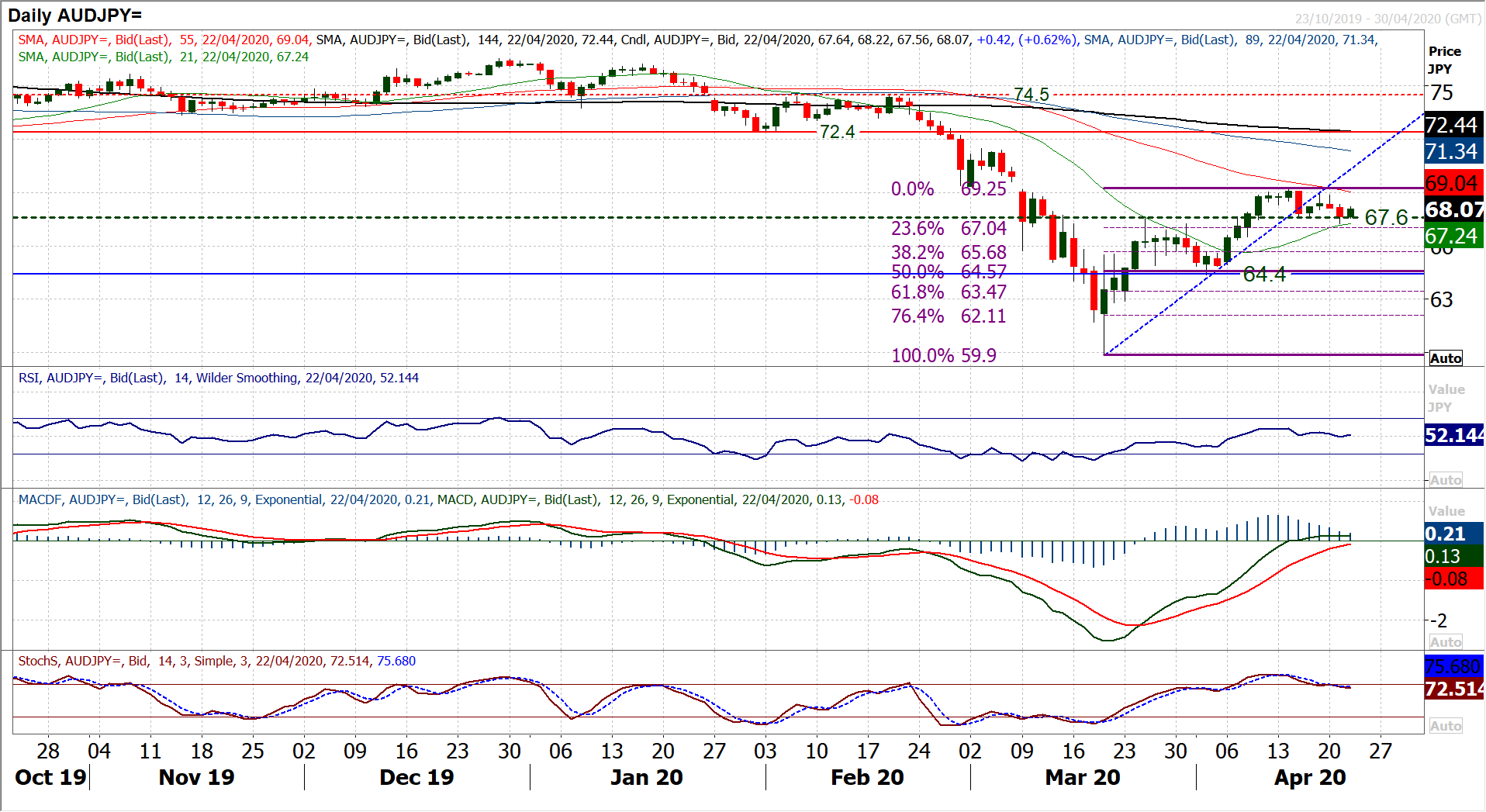The width and height of the screenshot is (1486, 812).
Task: Click the 71.34 blue price tag
Action: click(x=1453, y=151)
